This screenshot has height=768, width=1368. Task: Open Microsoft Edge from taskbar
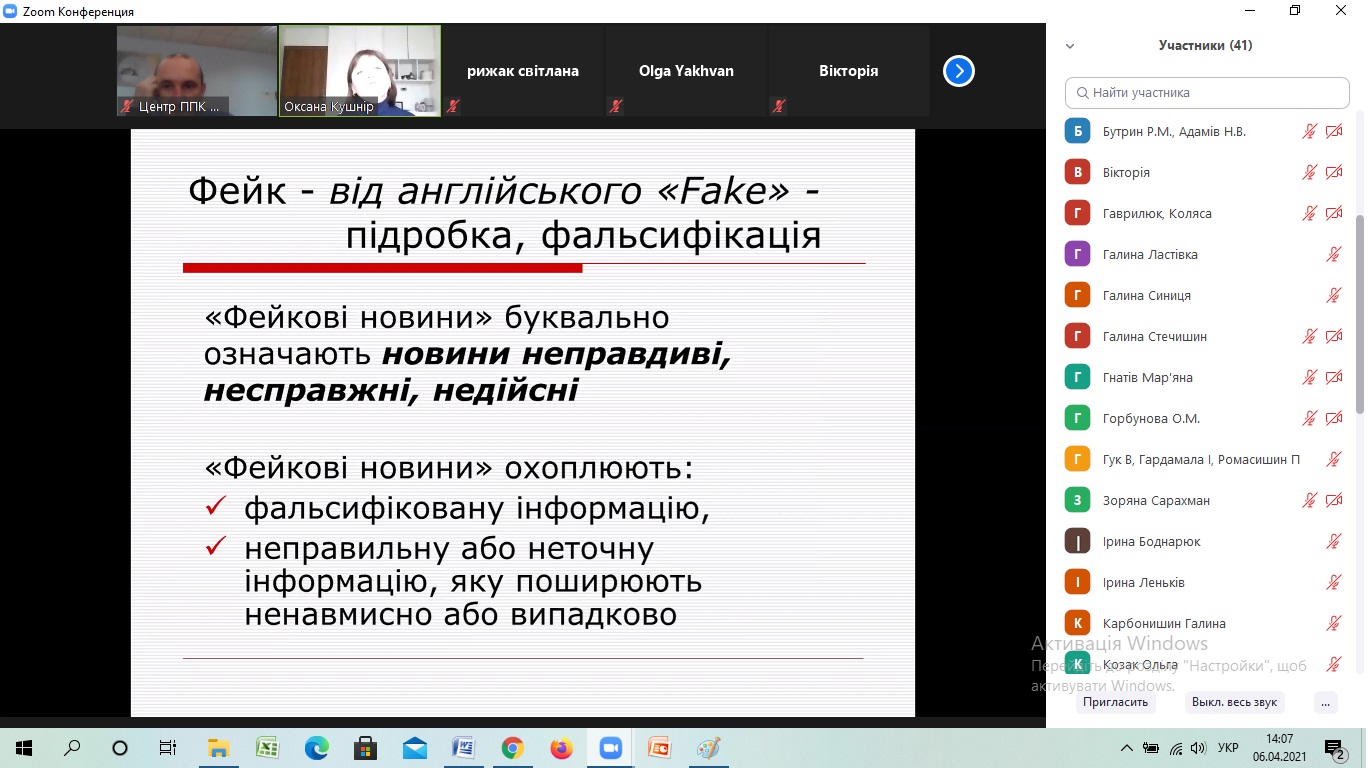(x=316, y=748)
